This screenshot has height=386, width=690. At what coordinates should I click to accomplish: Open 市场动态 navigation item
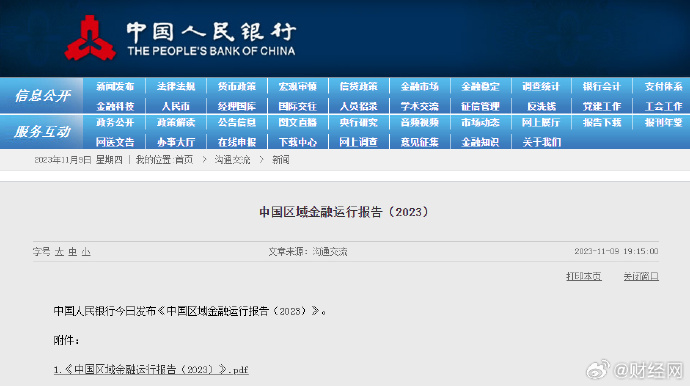tap(480, 122)
